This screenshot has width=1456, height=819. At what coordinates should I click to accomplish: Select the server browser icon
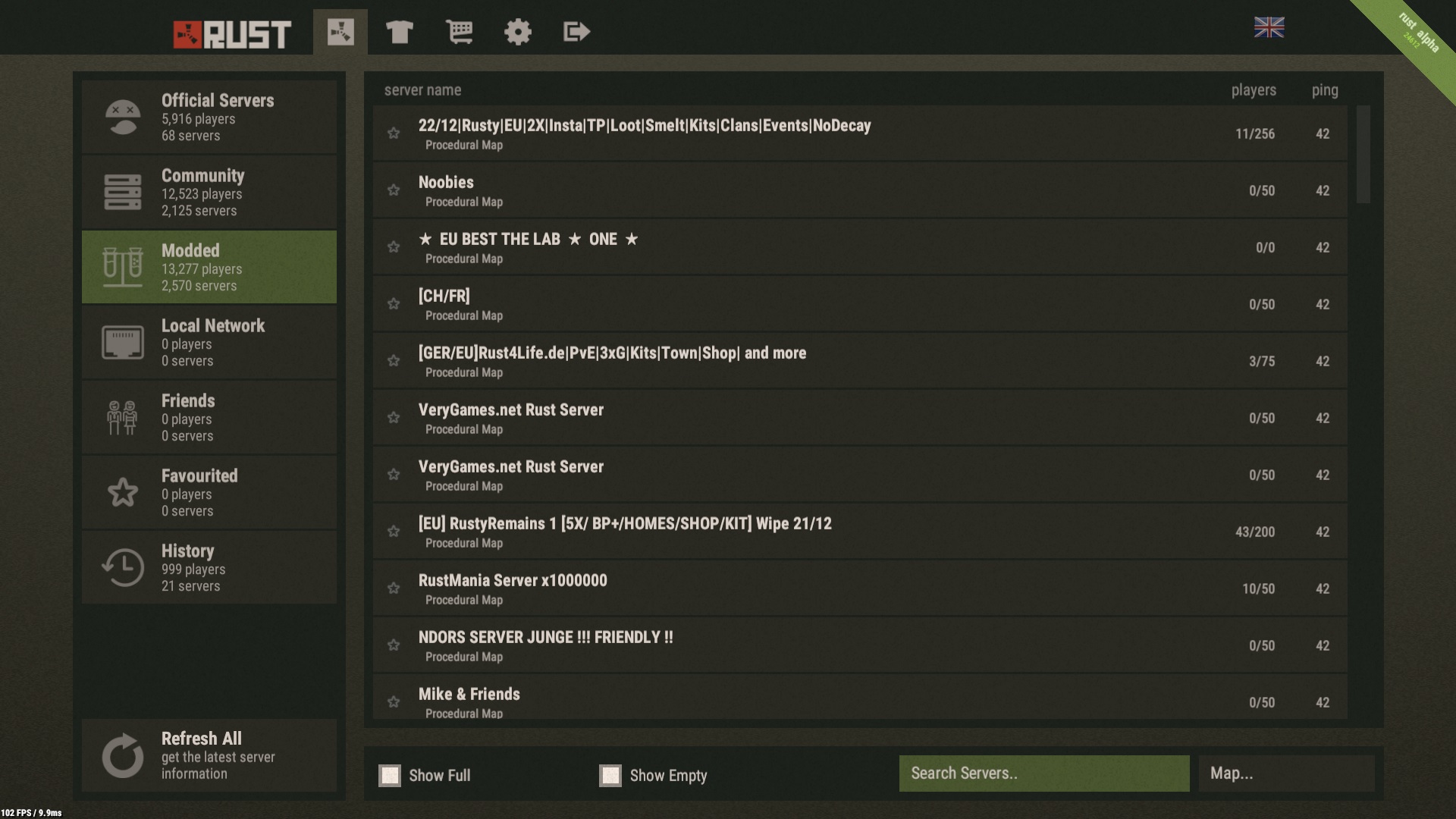pos(340,32)
